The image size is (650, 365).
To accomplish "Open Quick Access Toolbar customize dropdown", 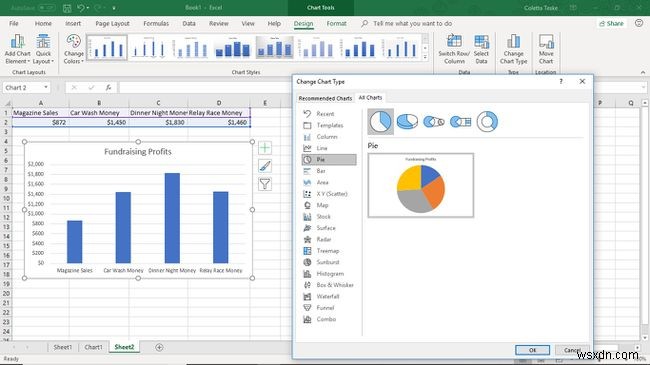I will (x=114, y=8).
